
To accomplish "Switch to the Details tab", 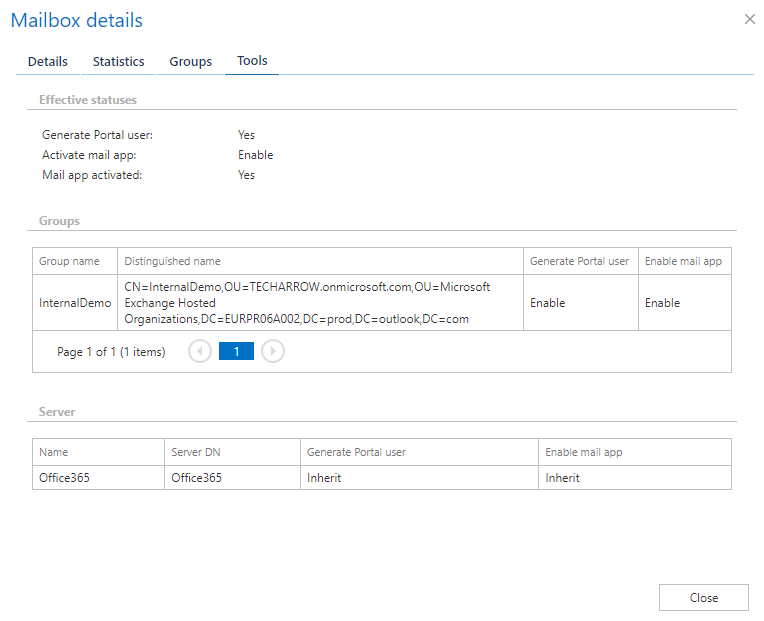I will (47, 61).
